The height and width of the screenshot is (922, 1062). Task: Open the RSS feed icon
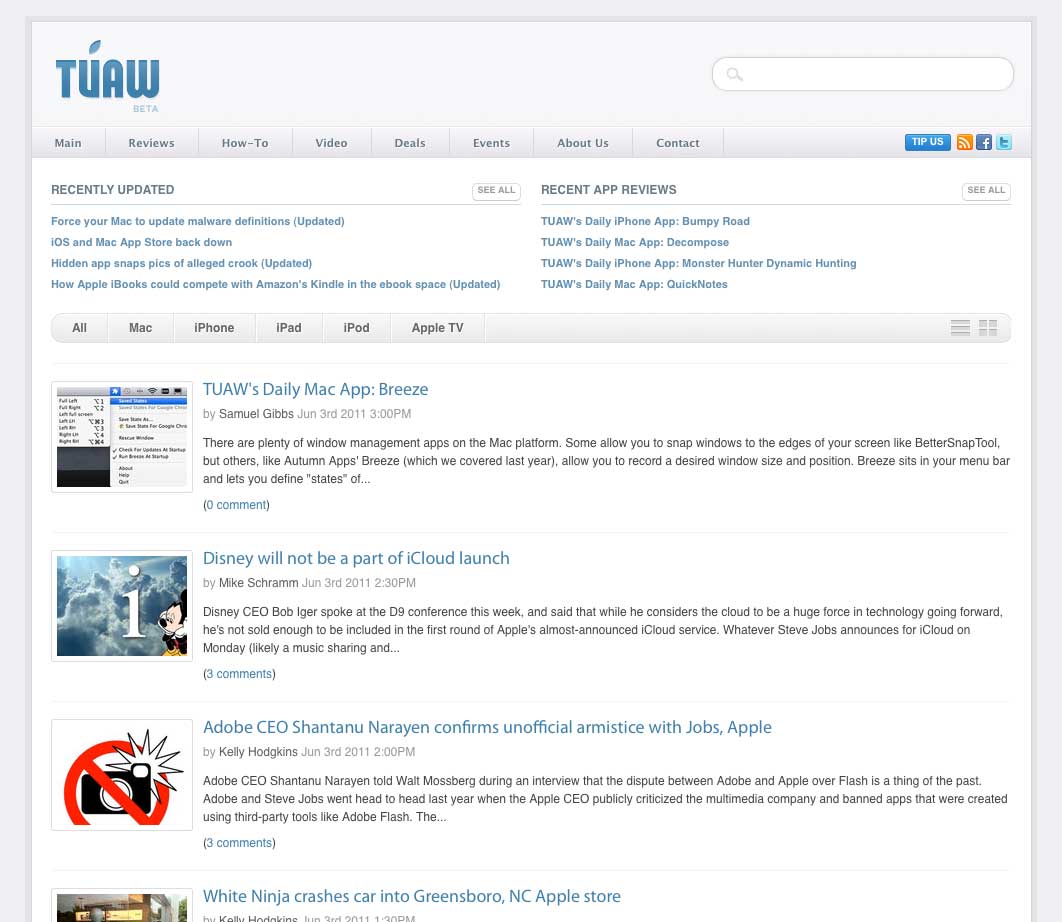pyautogui.click(x=964, y=142)
